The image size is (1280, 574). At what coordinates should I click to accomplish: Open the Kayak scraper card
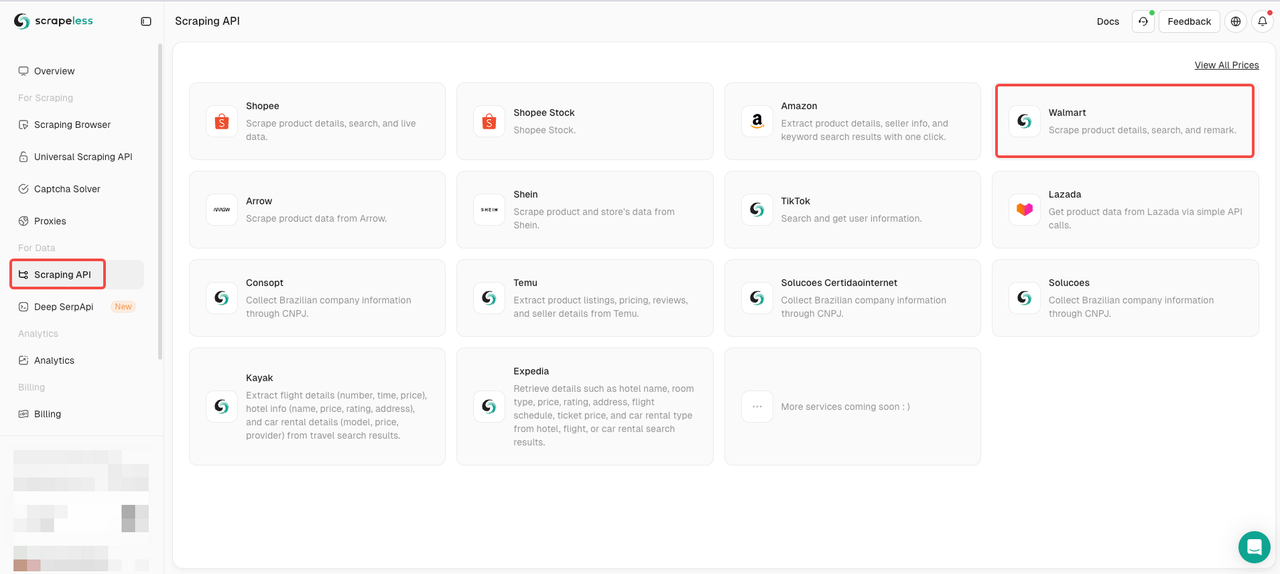(317, 406)
